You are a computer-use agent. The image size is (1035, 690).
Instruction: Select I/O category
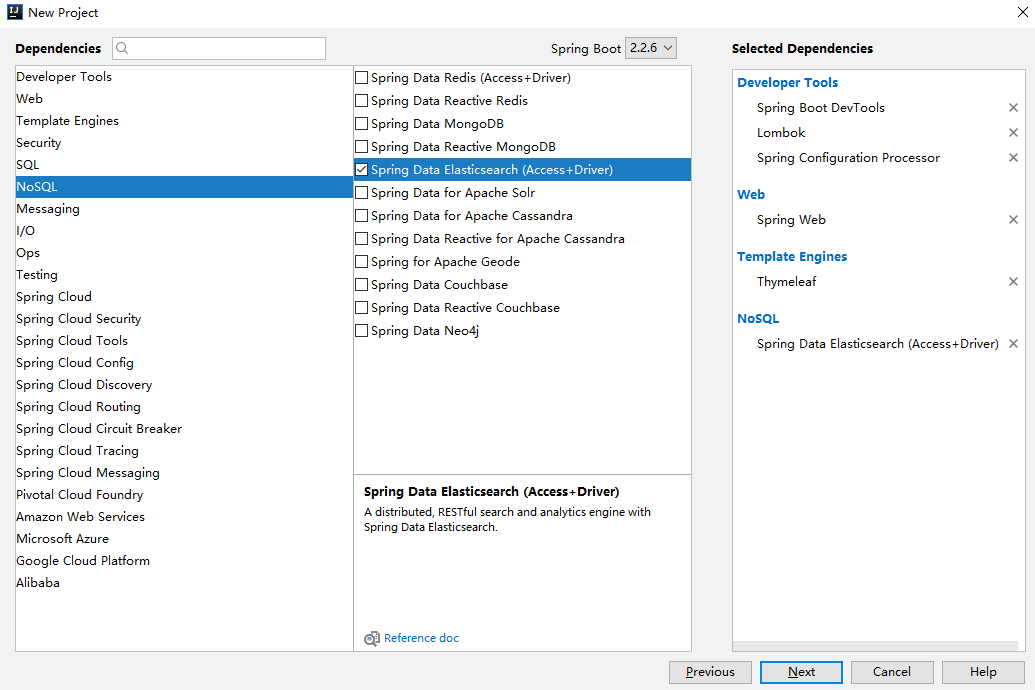pos(184,231)
